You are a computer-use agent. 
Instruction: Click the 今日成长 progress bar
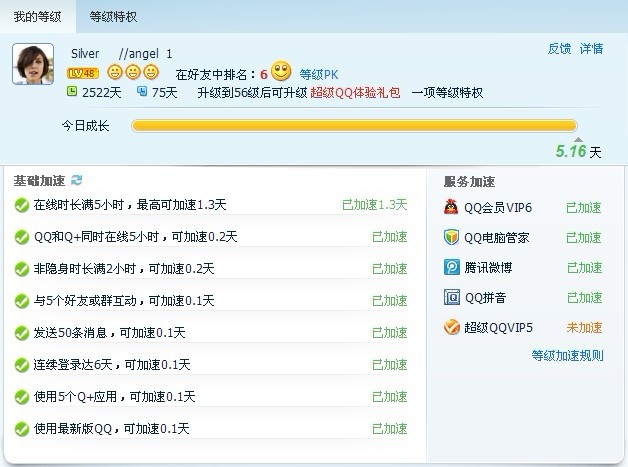[x=354, y=126]
